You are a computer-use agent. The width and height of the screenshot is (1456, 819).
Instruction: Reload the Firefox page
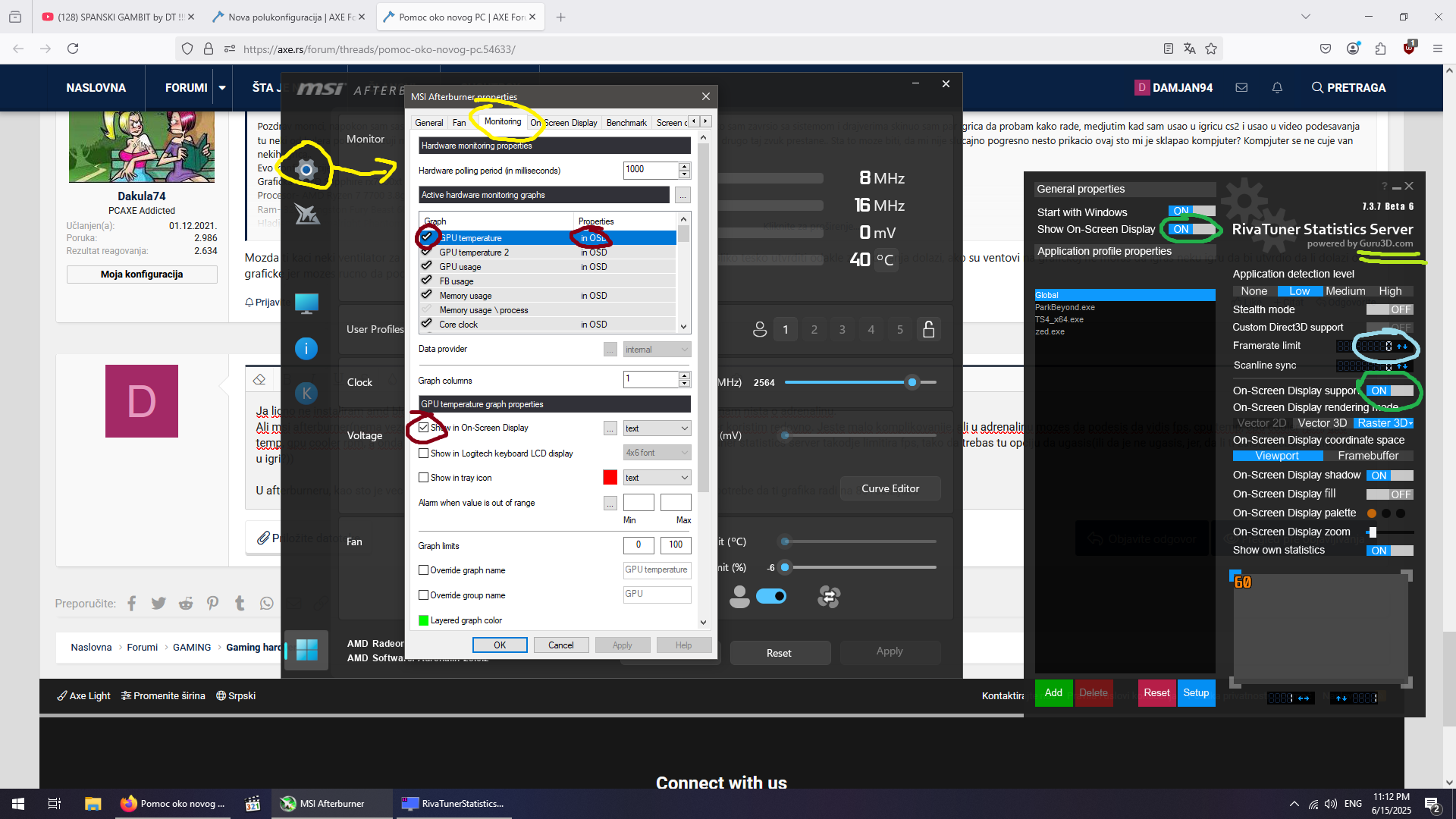[x=73, y=49]
